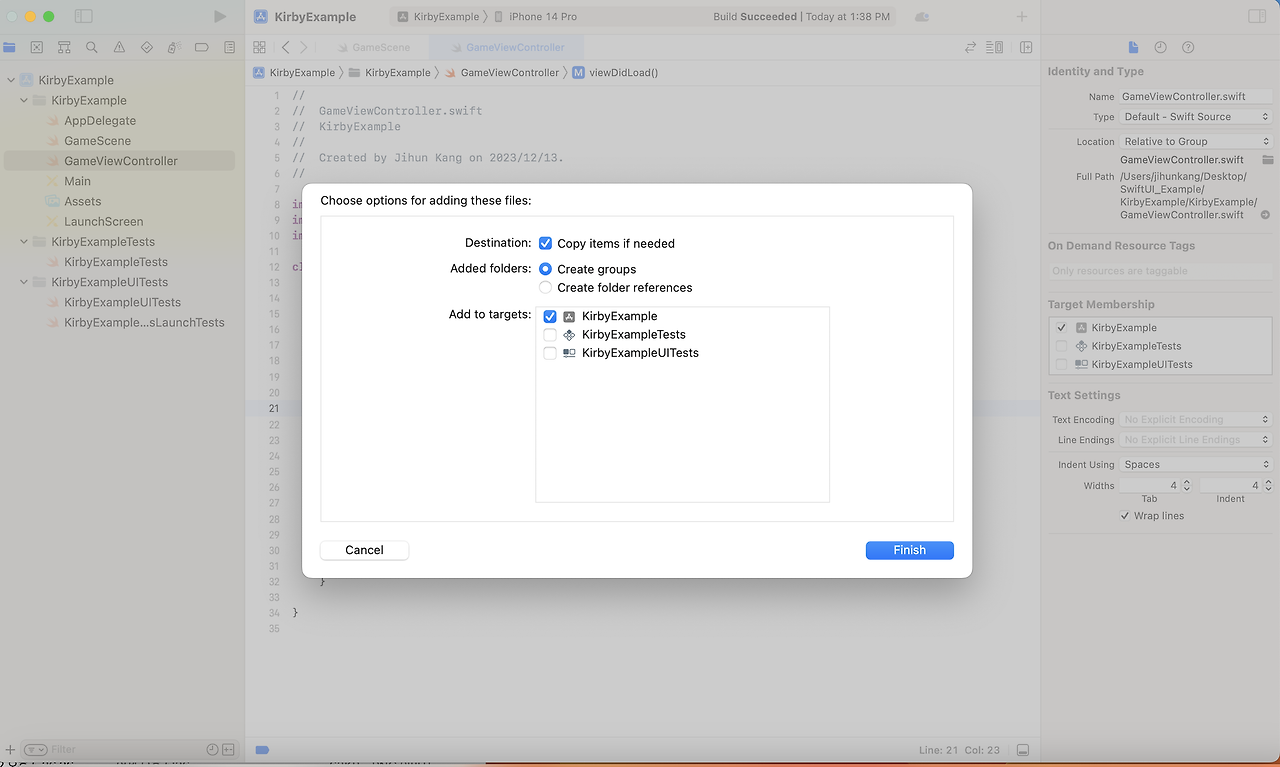
Task: Reveal full path in Finder arrow
Action: coord(1265,215)
